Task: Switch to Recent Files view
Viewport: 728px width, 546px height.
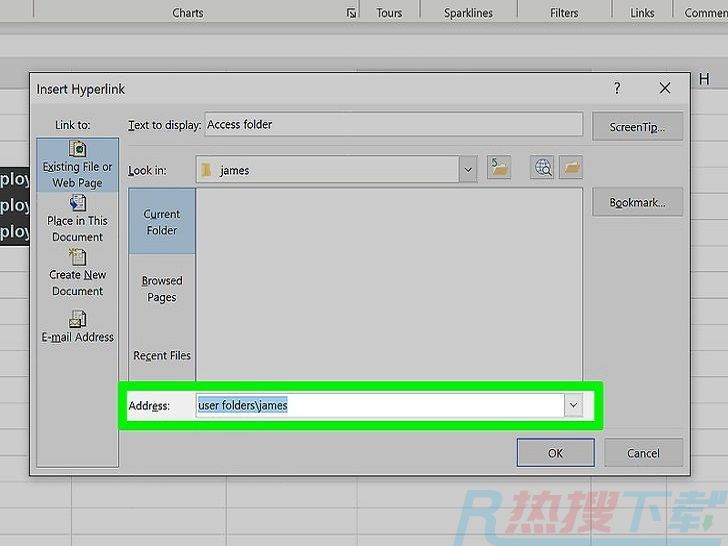Action: pyautogui.click(x=162, y=355)
